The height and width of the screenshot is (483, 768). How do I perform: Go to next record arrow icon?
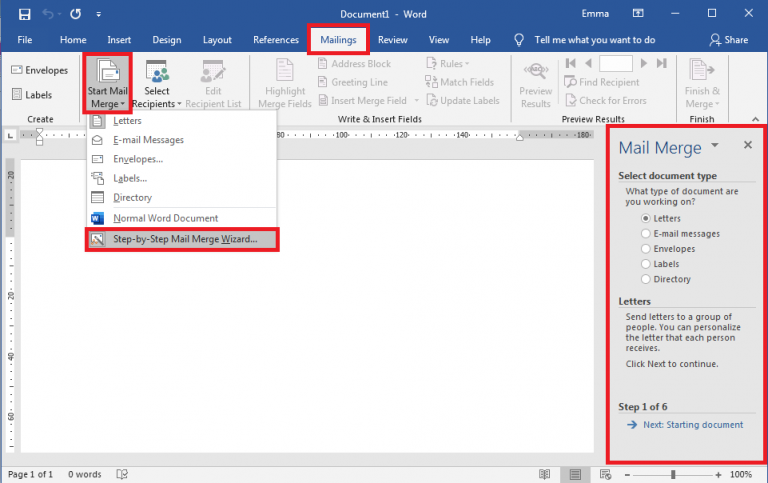tap(644, 63)
